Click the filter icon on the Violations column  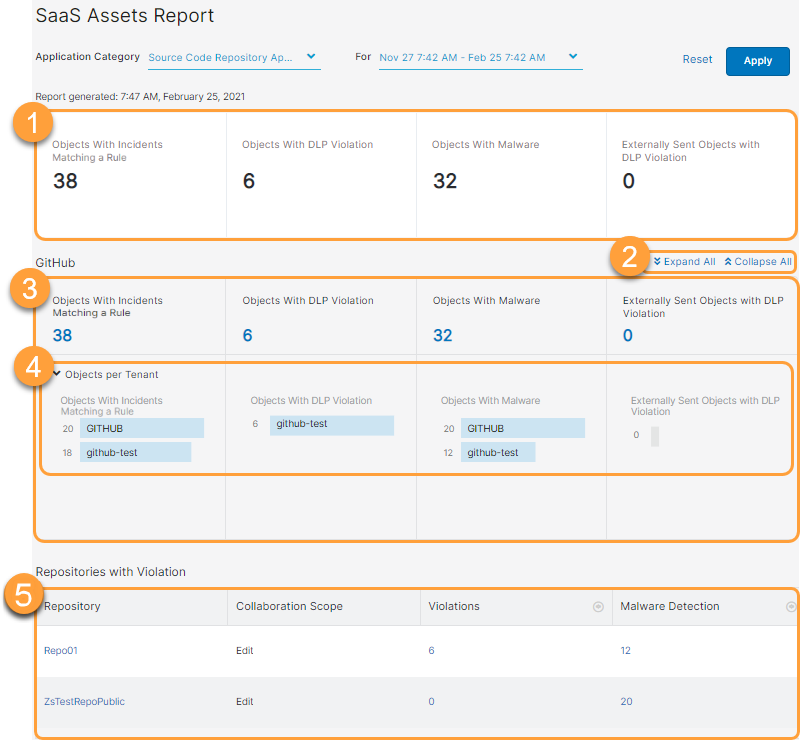pyautogui.click(x=598, y=606)
